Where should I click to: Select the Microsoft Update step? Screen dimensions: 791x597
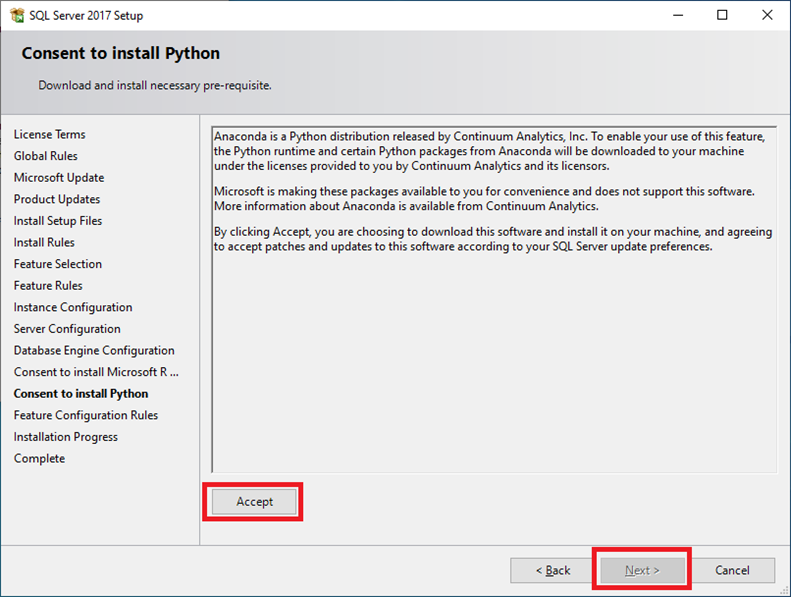coord(59,178)
